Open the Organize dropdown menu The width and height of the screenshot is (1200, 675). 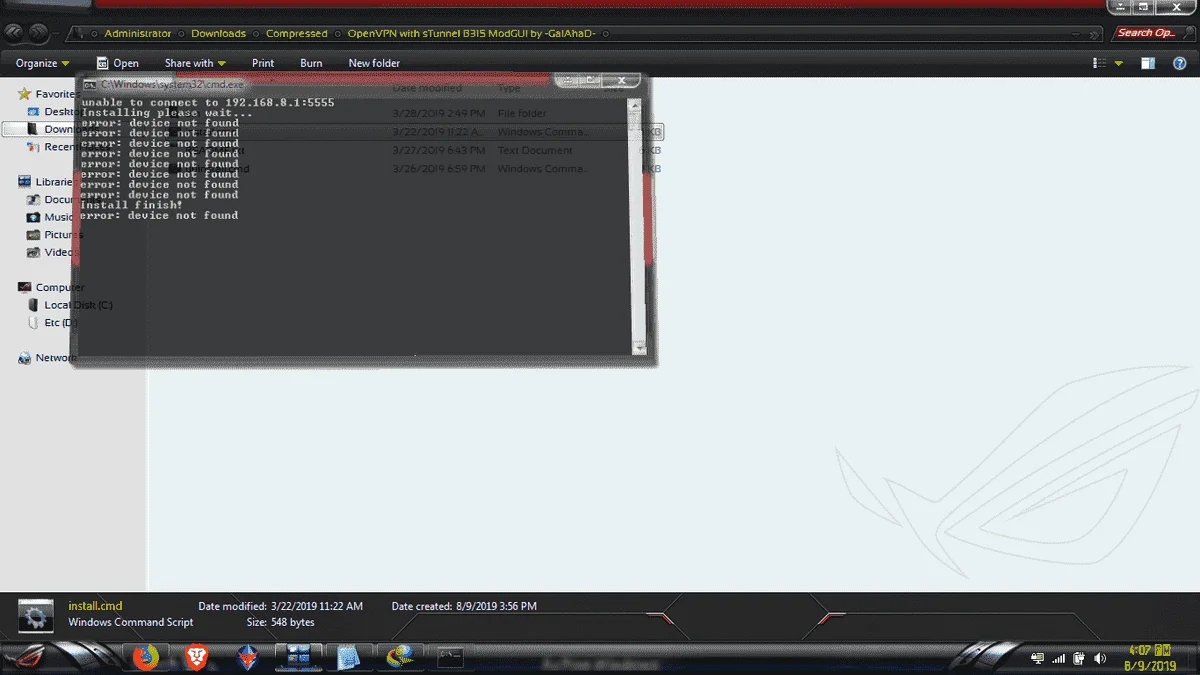(x=42, y=63)
